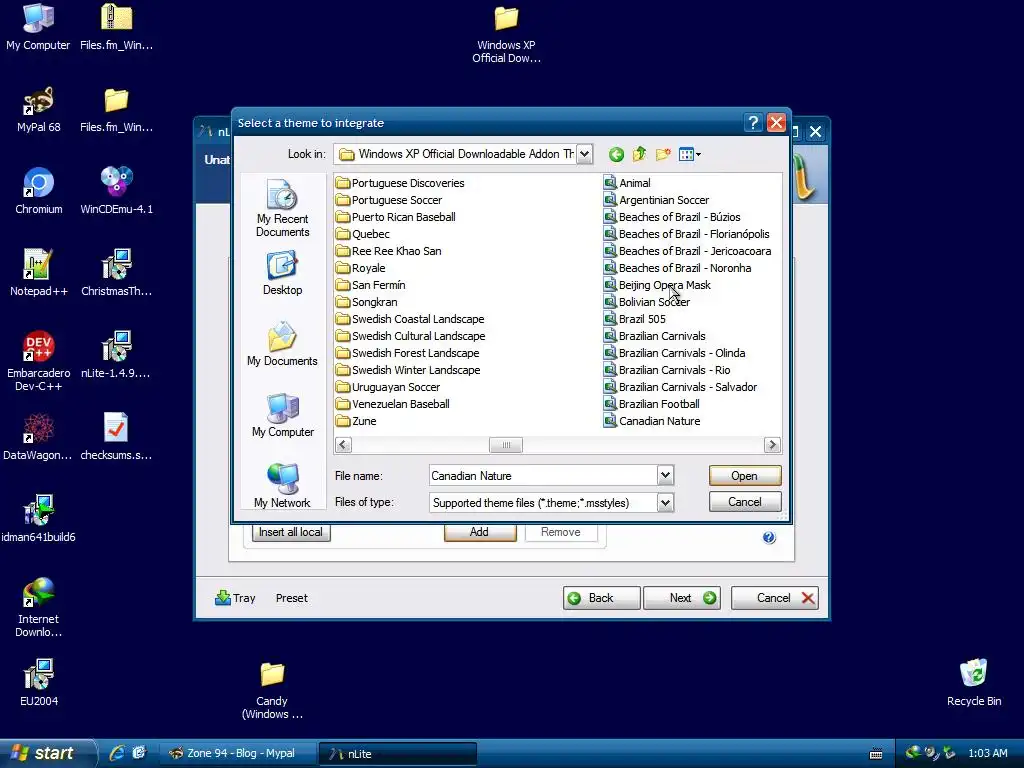The image size is (1024, 768).
Task: Select Embarcadero Dev-C++ desktop icon
Action: tap(39, 361)
